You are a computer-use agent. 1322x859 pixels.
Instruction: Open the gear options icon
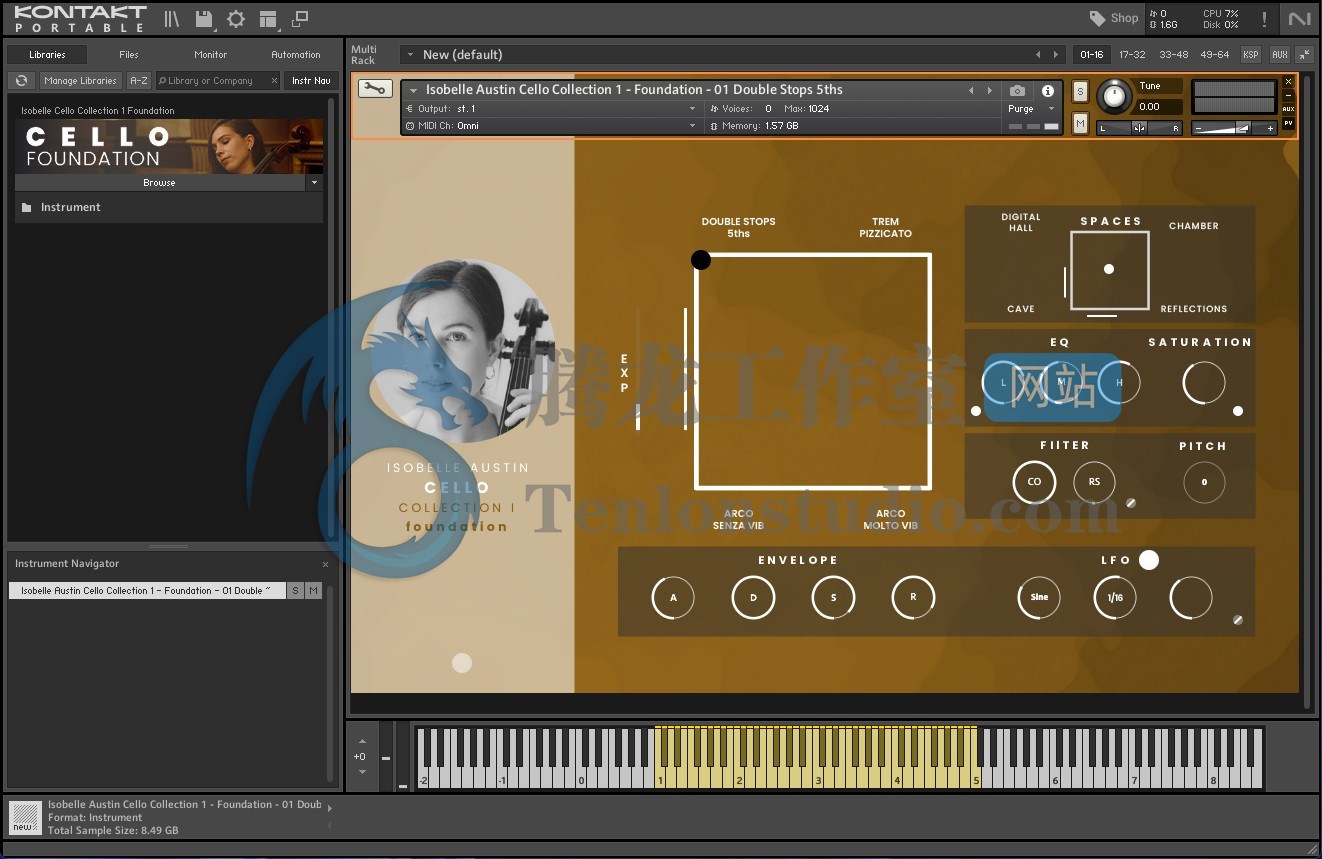(x=236, y=19)
